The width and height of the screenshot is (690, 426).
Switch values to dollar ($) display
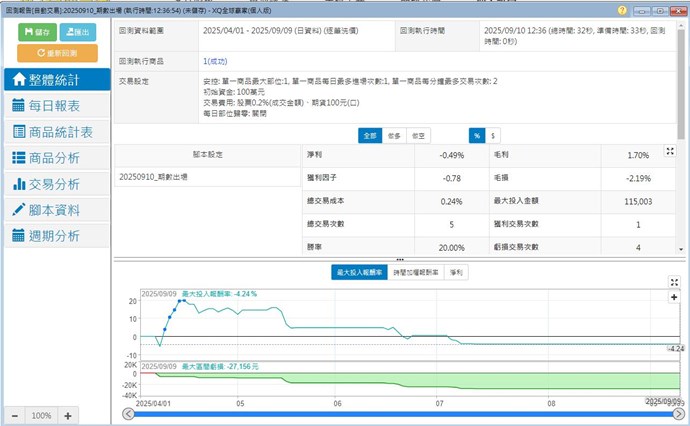click(492, 135)
